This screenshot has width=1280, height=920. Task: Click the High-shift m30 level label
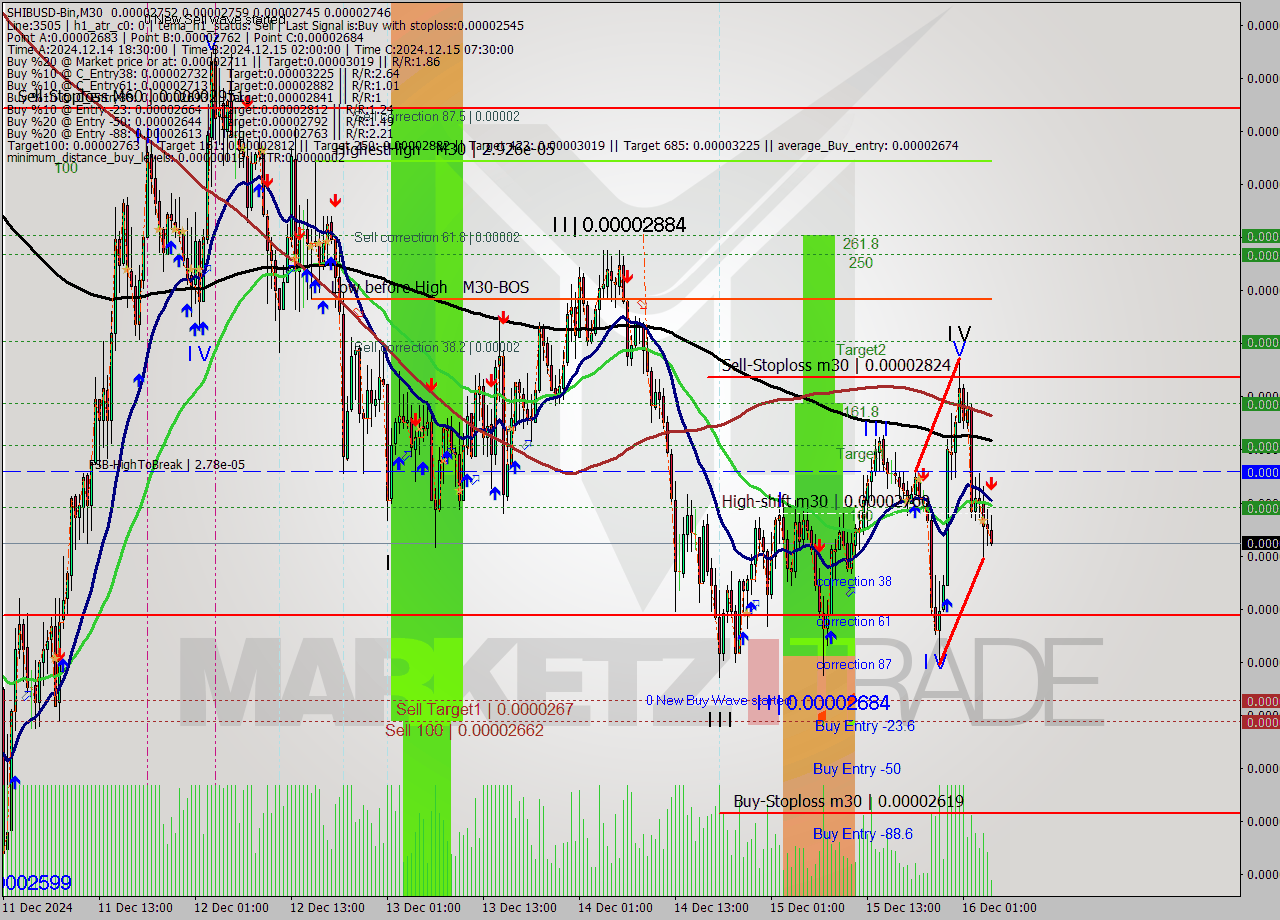[826, 502]
